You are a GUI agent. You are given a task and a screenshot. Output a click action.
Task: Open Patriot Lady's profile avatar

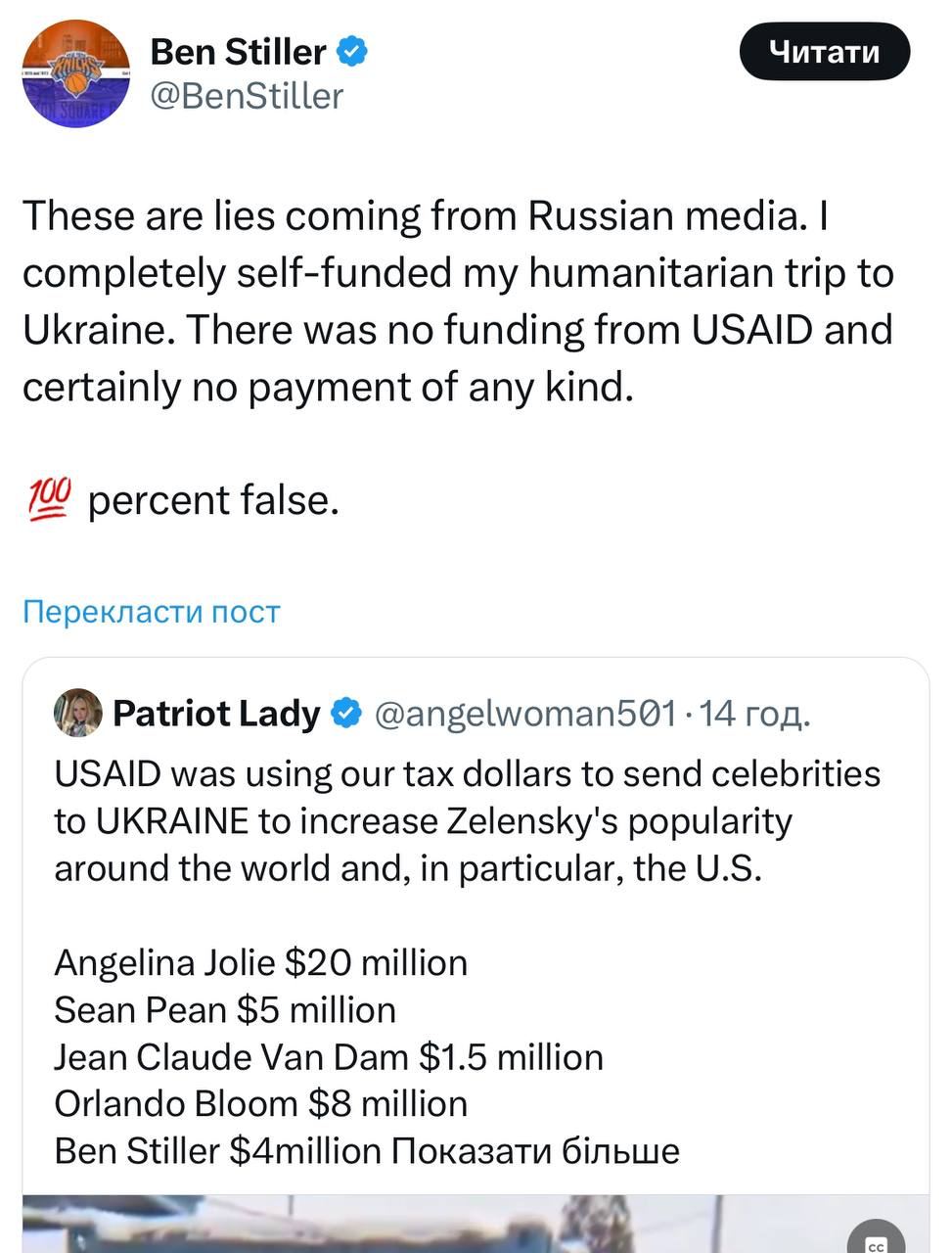tap(77, 714)
